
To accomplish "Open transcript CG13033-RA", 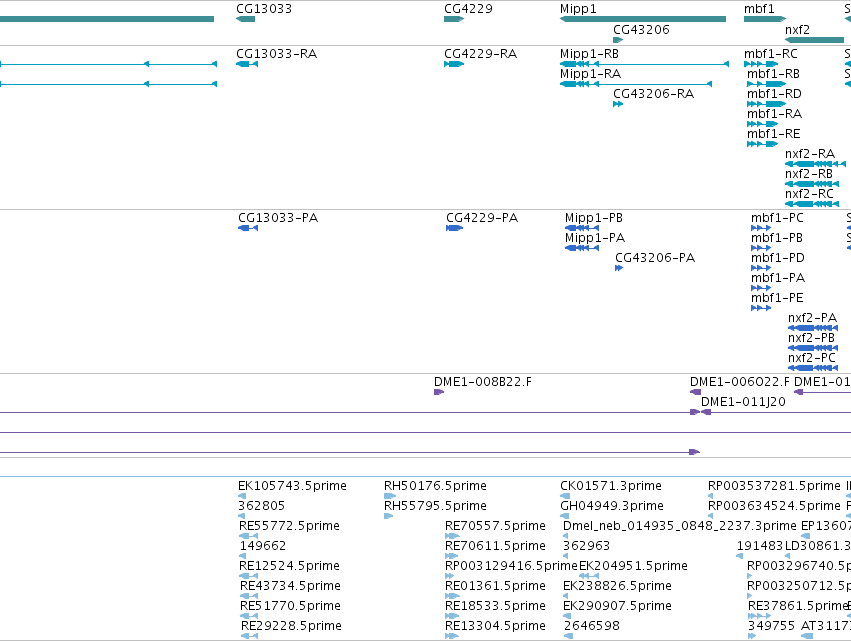I will 276,54.
